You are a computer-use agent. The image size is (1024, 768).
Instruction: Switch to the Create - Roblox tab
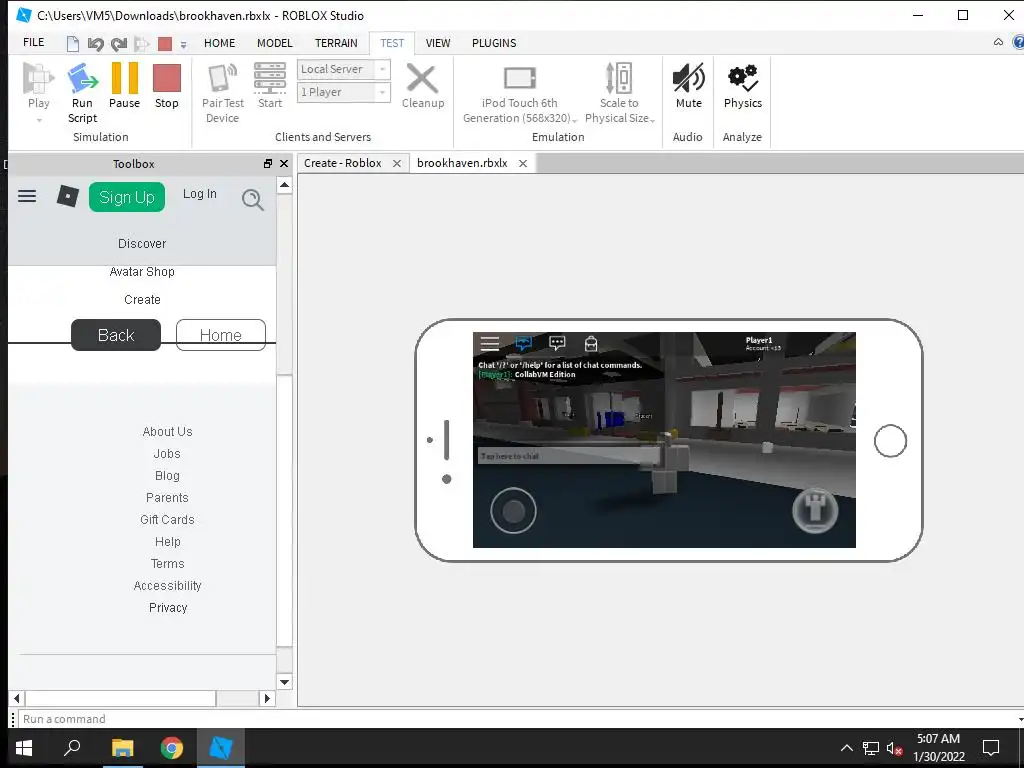point(342,163)
